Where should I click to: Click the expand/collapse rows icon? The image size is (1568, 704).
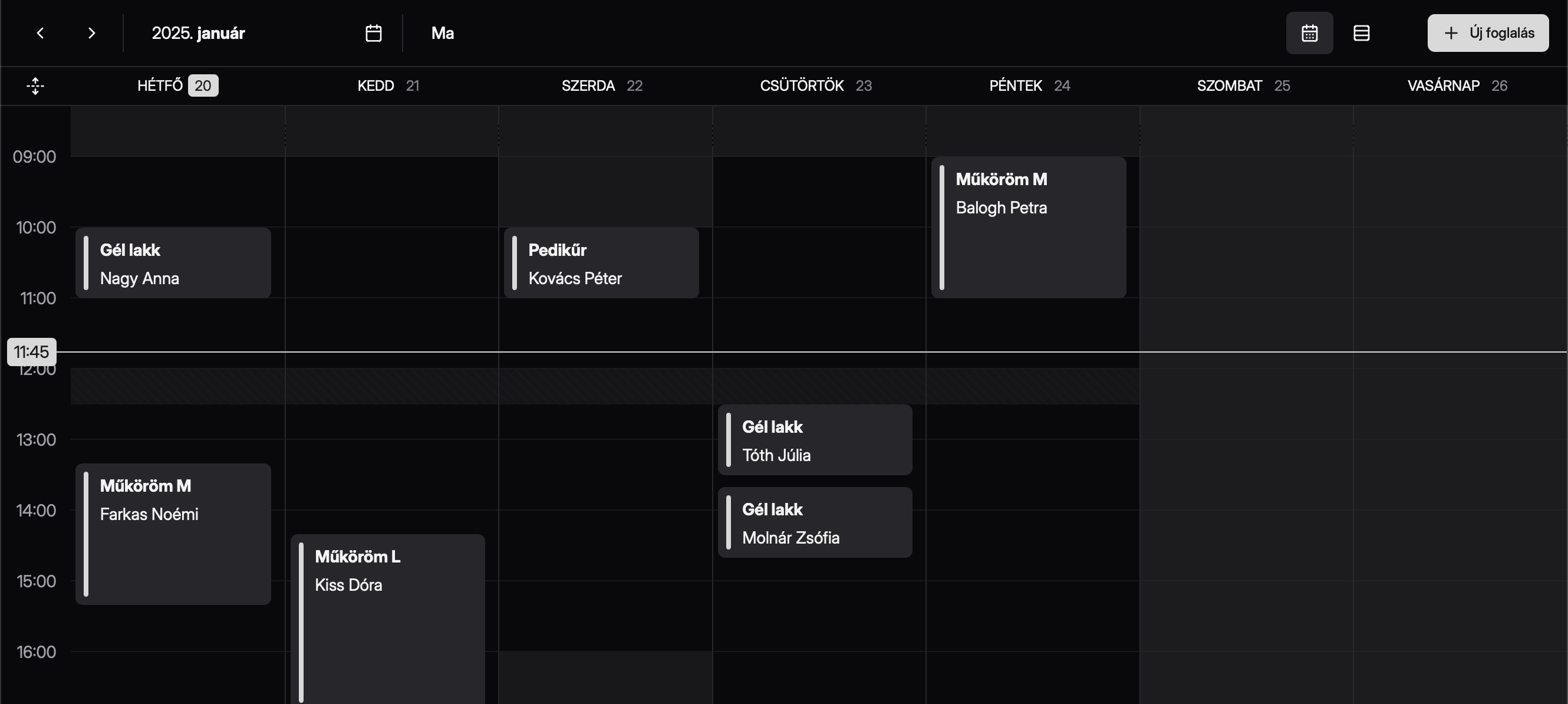(35, 86)
